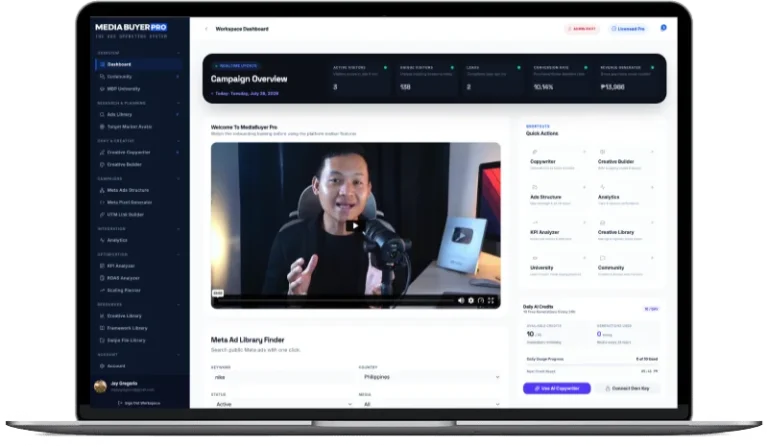Image resolution: width=768 pixels, height=447 pixels.
Task: Click the sidebar KPI Analyzer icon
Action: point(102,266)
